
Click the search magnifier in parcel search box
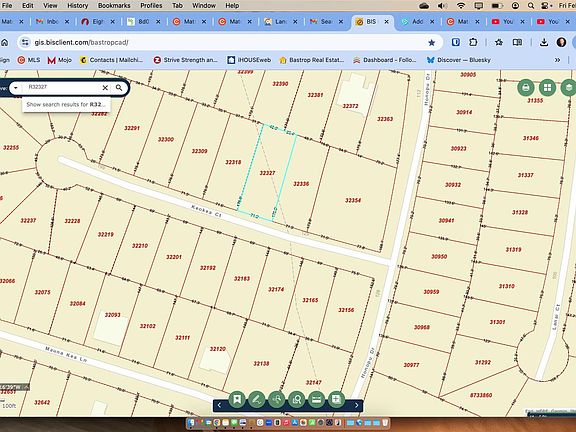pos(119,88)
